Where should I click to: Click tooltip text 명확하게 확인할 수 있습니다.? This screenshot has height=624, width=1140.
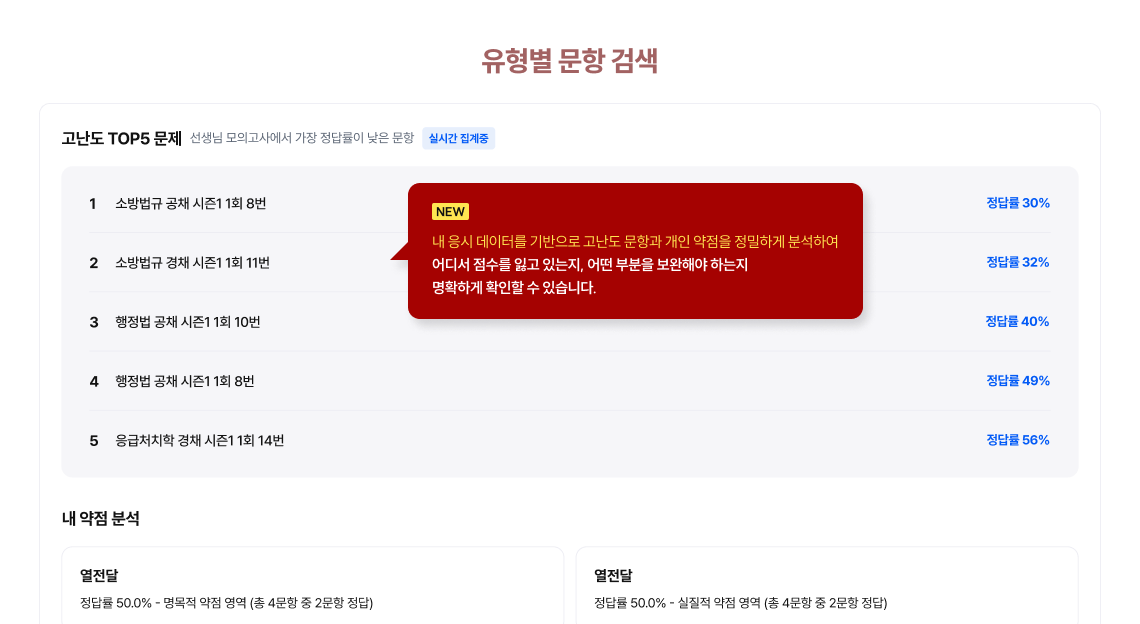514,288
